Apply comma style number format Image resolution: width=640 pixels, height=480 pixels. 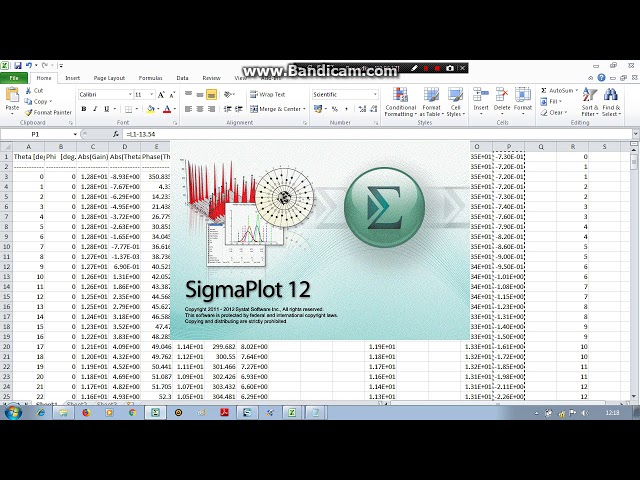(346, 109)
